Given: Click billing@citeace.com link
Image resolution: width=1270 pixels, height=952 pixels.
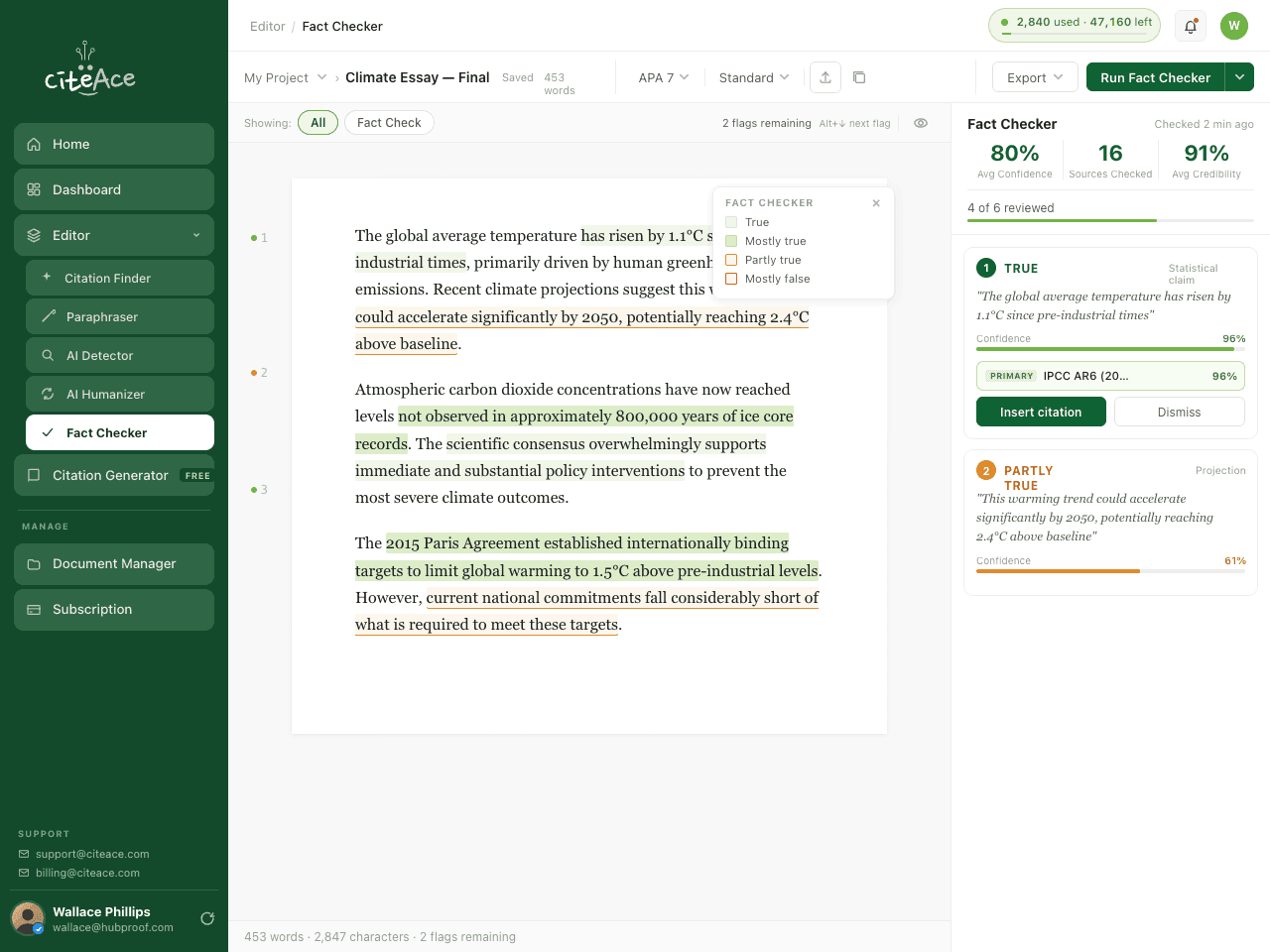Looking at the screenshot, I should [87, 873].
